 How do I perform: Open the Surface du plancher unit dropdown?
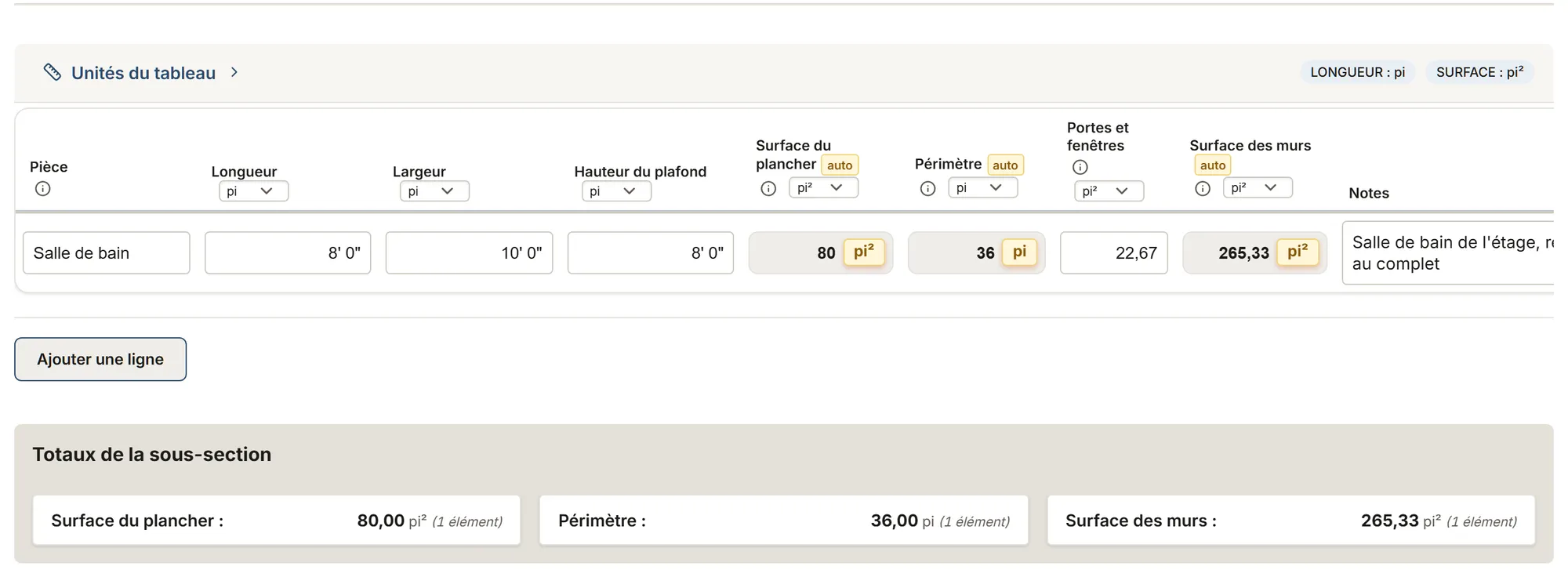[x=823, y=187]
